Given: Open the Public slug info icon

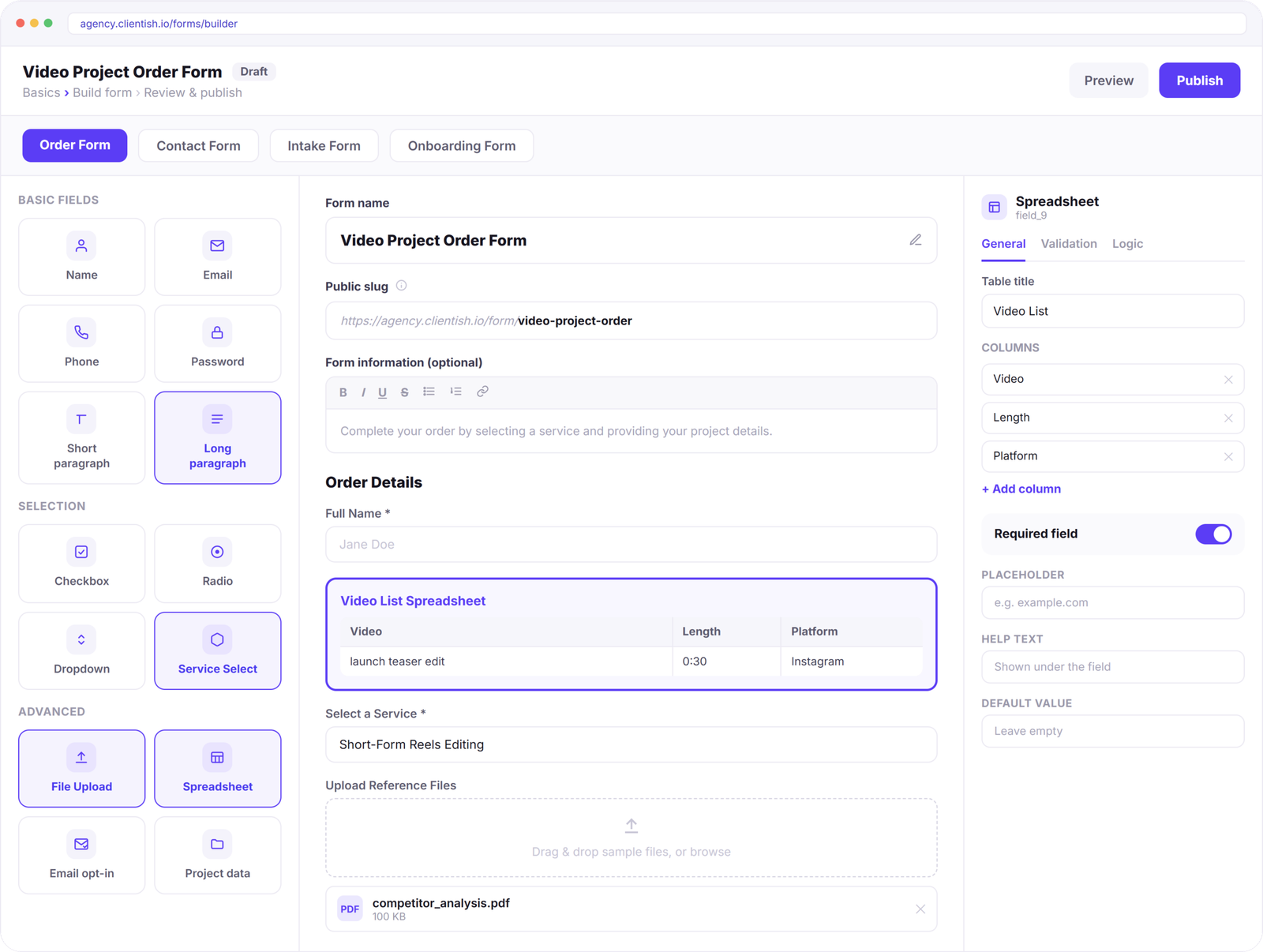Looking at the screenshot, I should pos(401,286).
